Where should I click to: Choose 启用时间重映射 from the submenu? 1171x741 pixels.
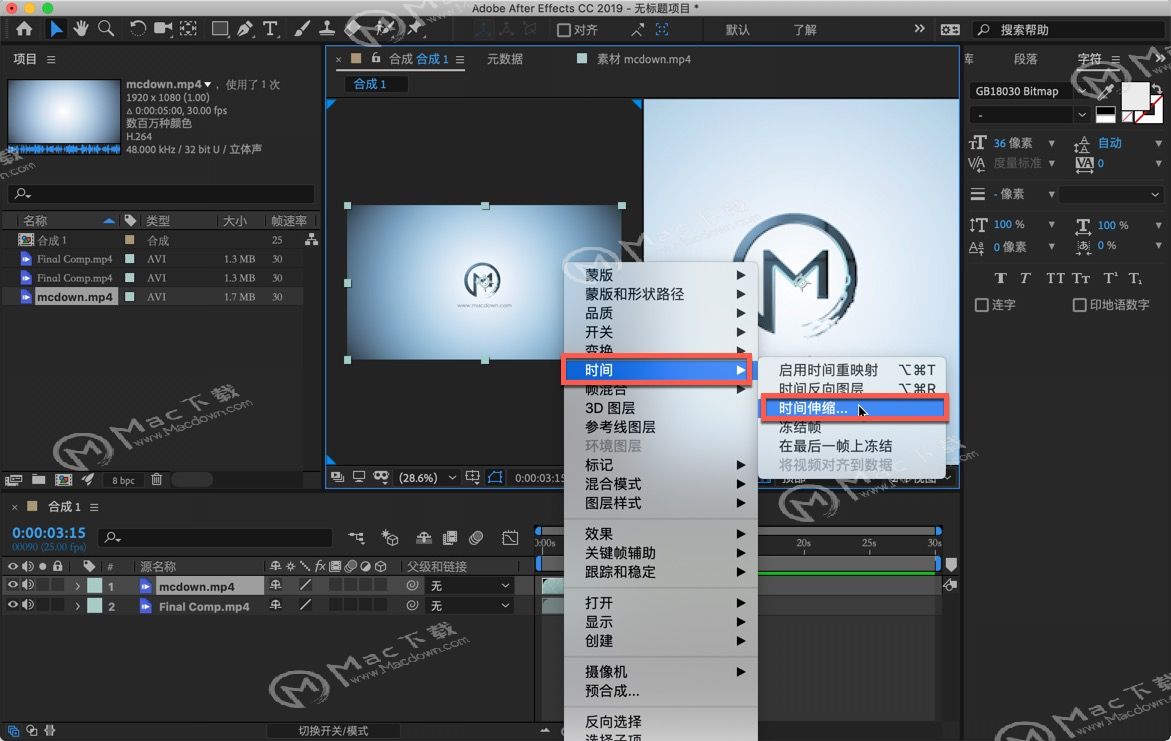(853, 370)
